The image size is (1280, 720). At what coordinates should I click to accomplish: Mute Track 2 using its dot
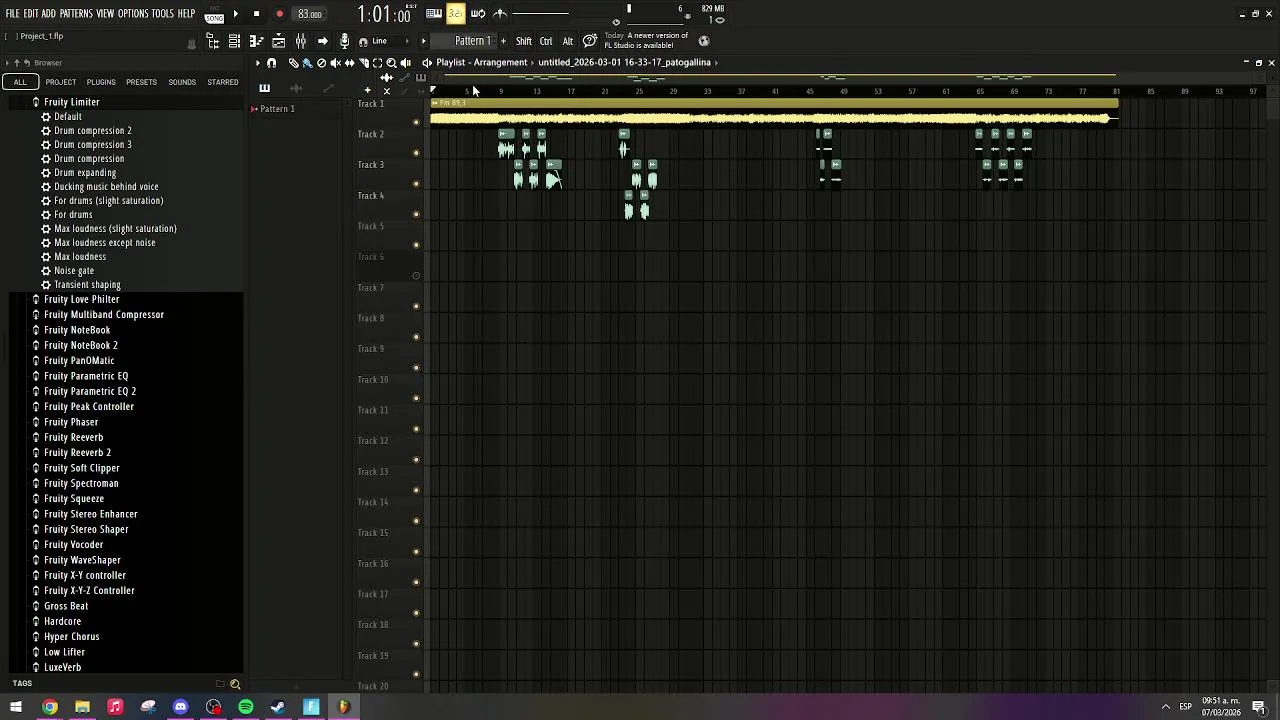click(416, 153)
